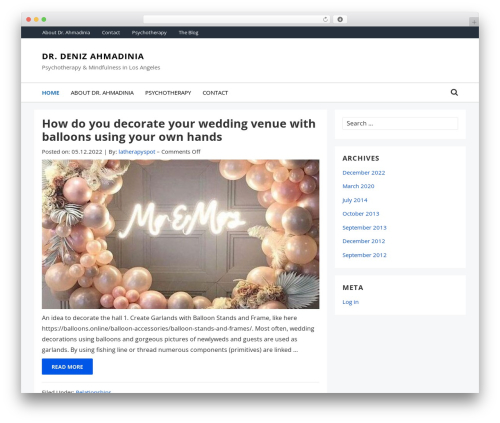Select the HOME menu item

tap(50, 93)
